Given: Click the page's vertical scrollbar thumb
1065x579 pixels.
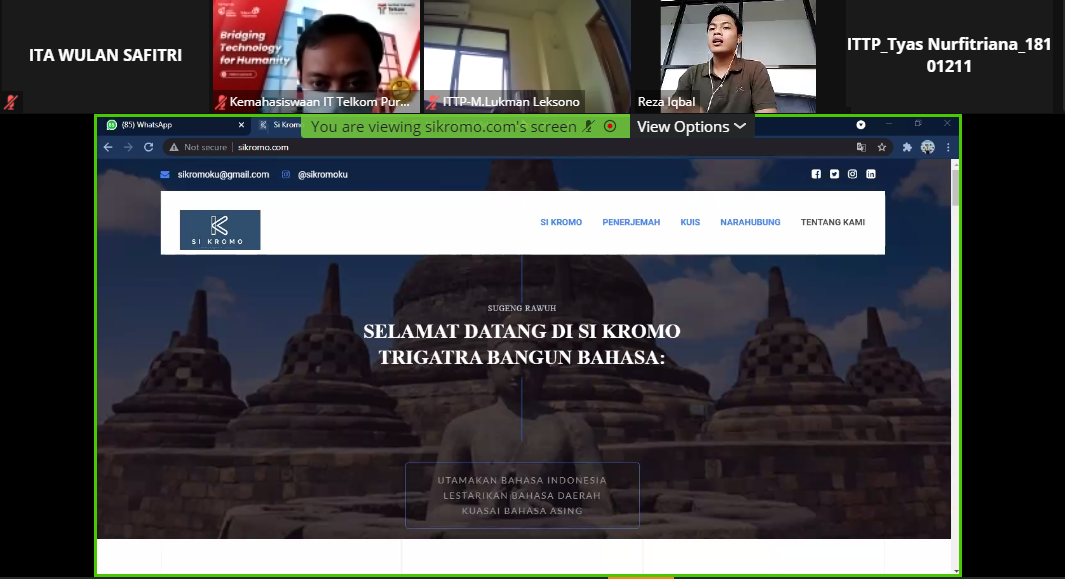Looking at the screenshot, I should tap(956, 187).
